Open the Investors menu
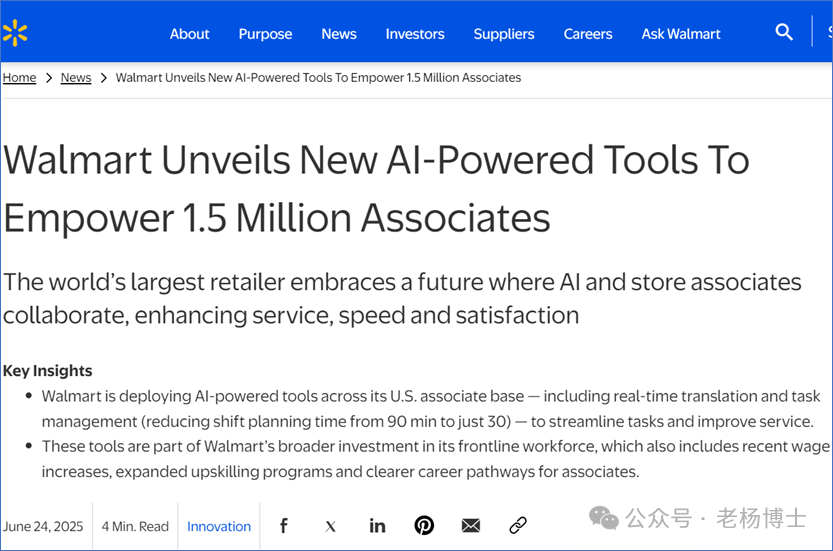 click(415, 34)
